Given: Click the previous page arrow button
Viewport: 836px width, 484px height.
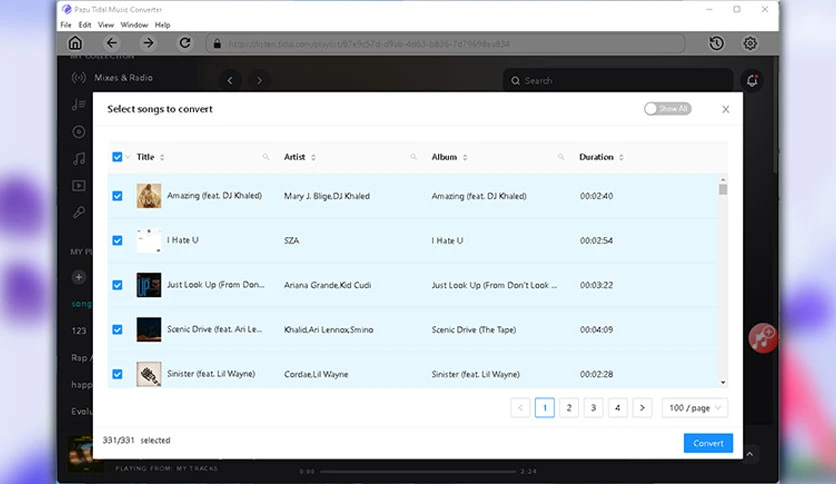Looking at the screenshot, I should (x=520, y=408).
